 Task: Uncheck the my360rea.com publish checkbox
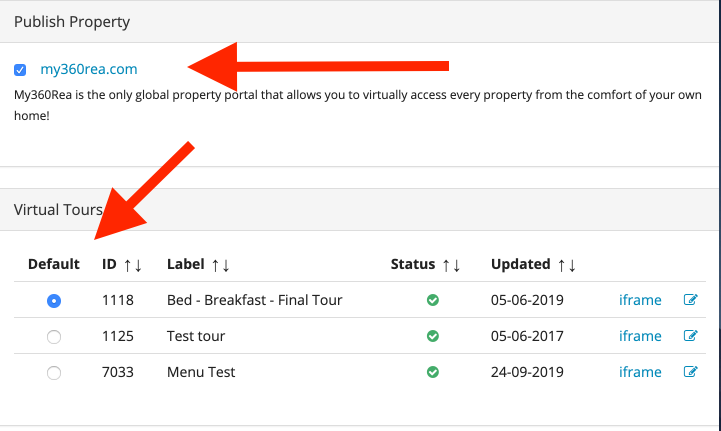[20, 70]
